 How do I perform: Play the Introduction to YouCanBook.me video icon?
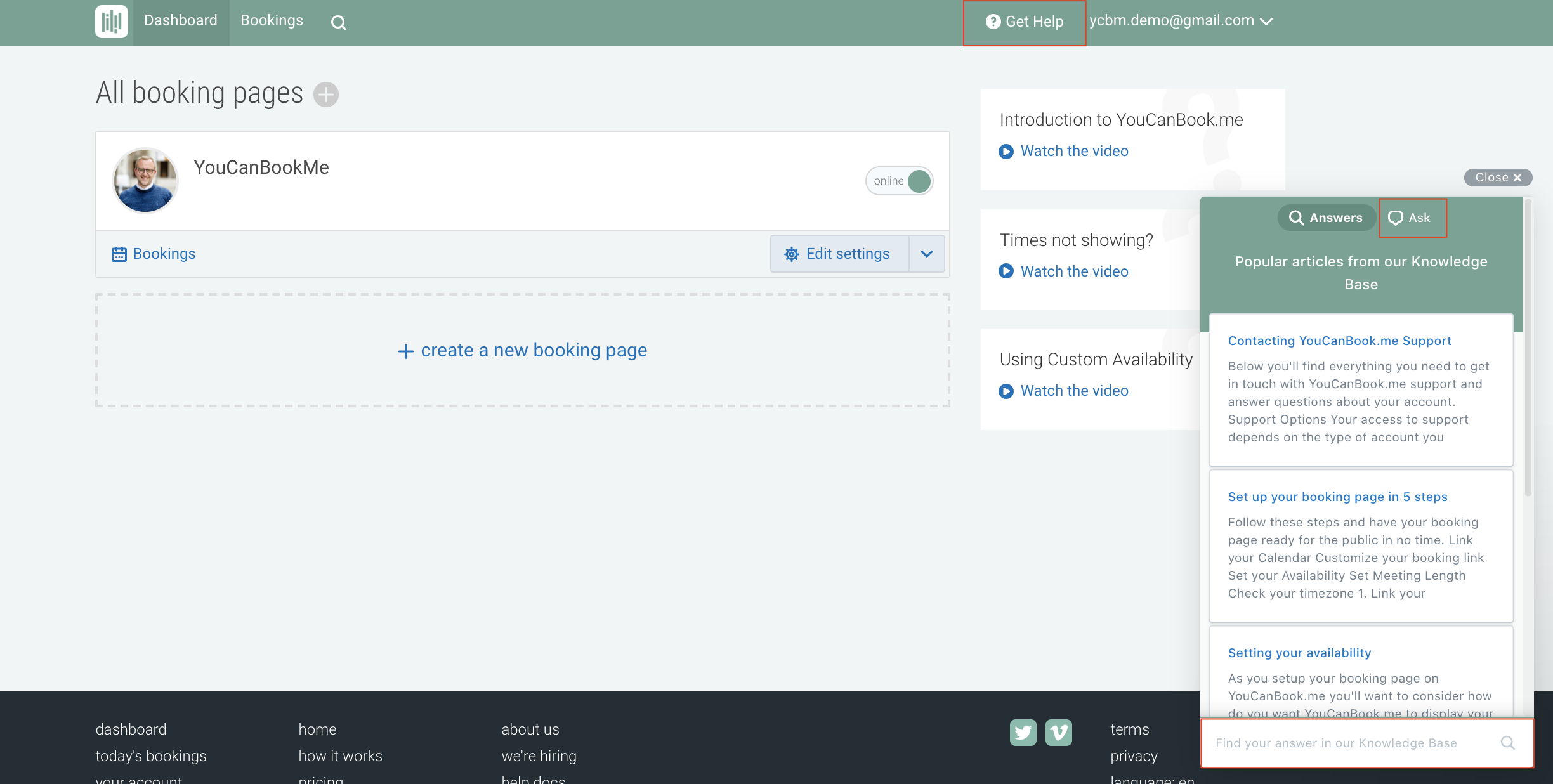point(1006,152)
